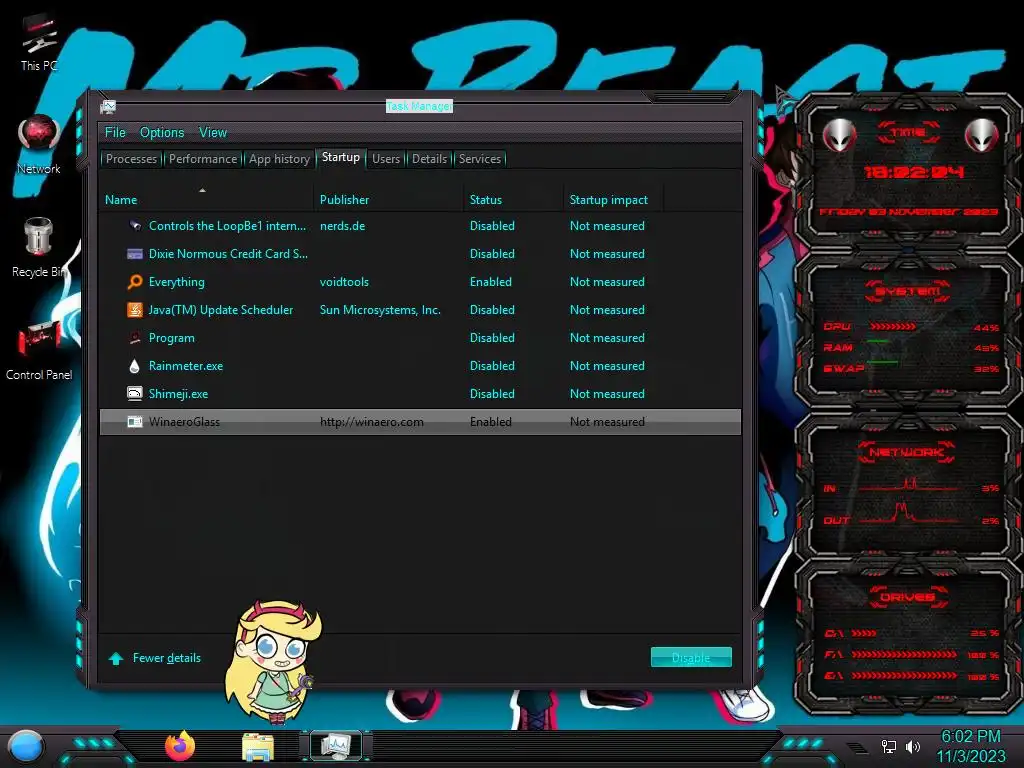Click the sort arrow above Name column
This screenshot has width=1024, height=768.
point(202,190)
